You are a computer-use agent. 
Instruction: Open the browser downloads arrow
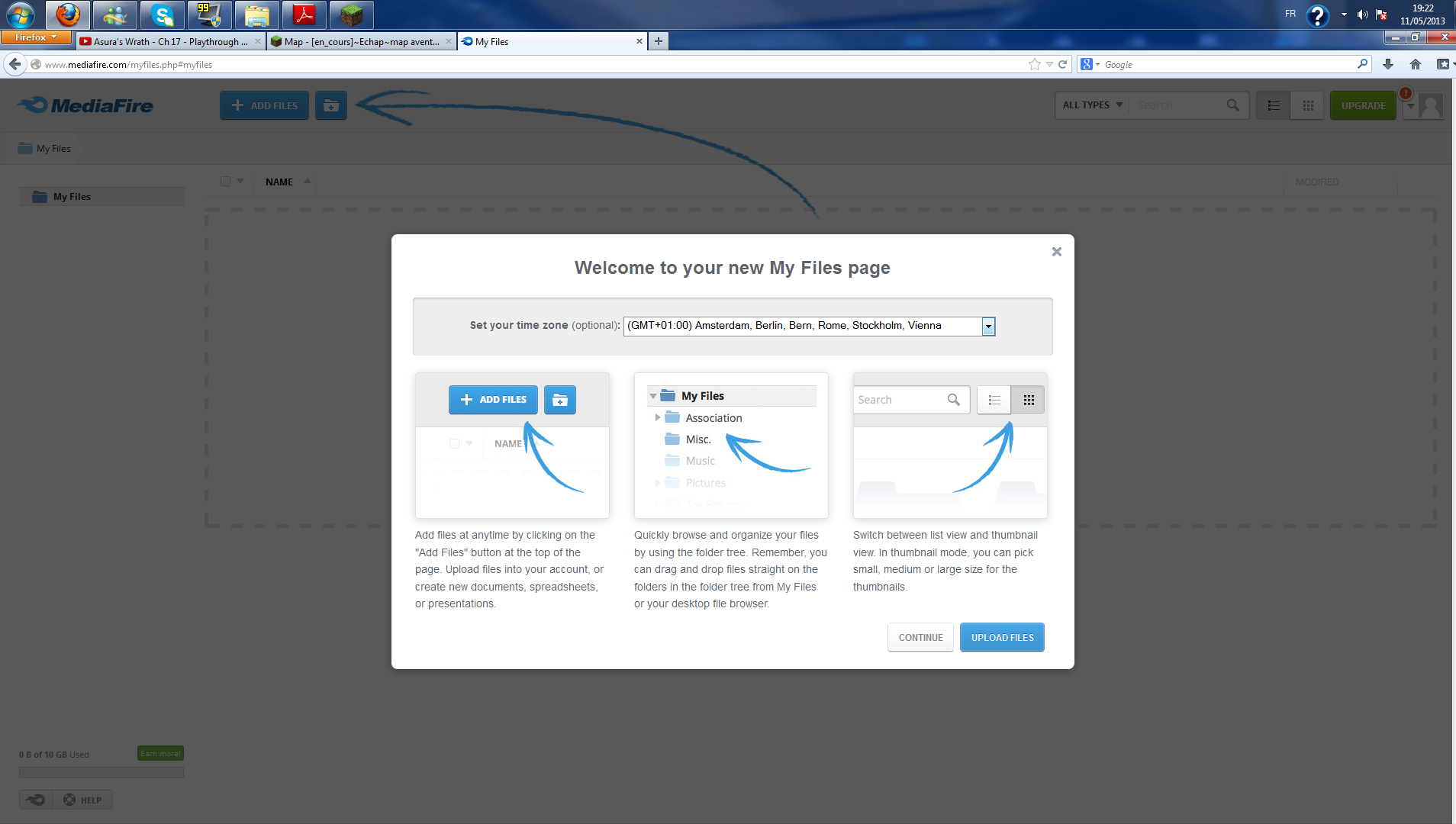pos(1388,65)
